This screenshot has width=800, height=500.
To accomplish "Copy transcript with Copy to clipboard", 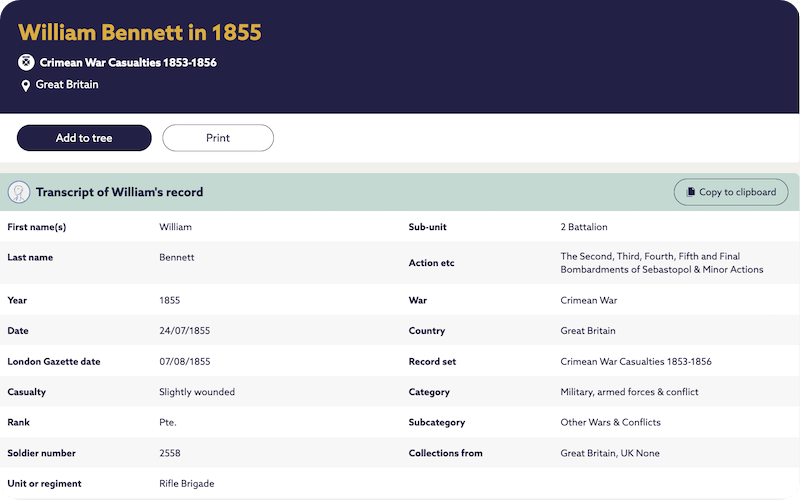I will 730,192.
